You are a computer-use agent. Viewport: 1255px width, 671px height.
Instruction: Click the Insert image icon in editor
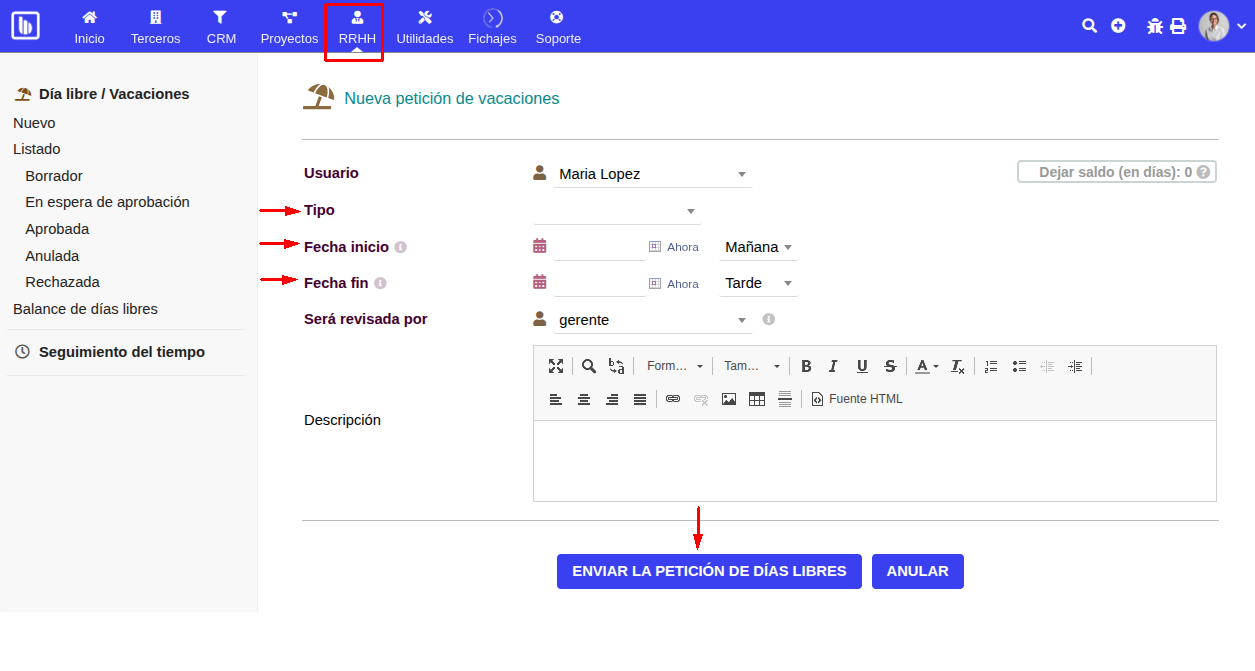pos(729,399)
